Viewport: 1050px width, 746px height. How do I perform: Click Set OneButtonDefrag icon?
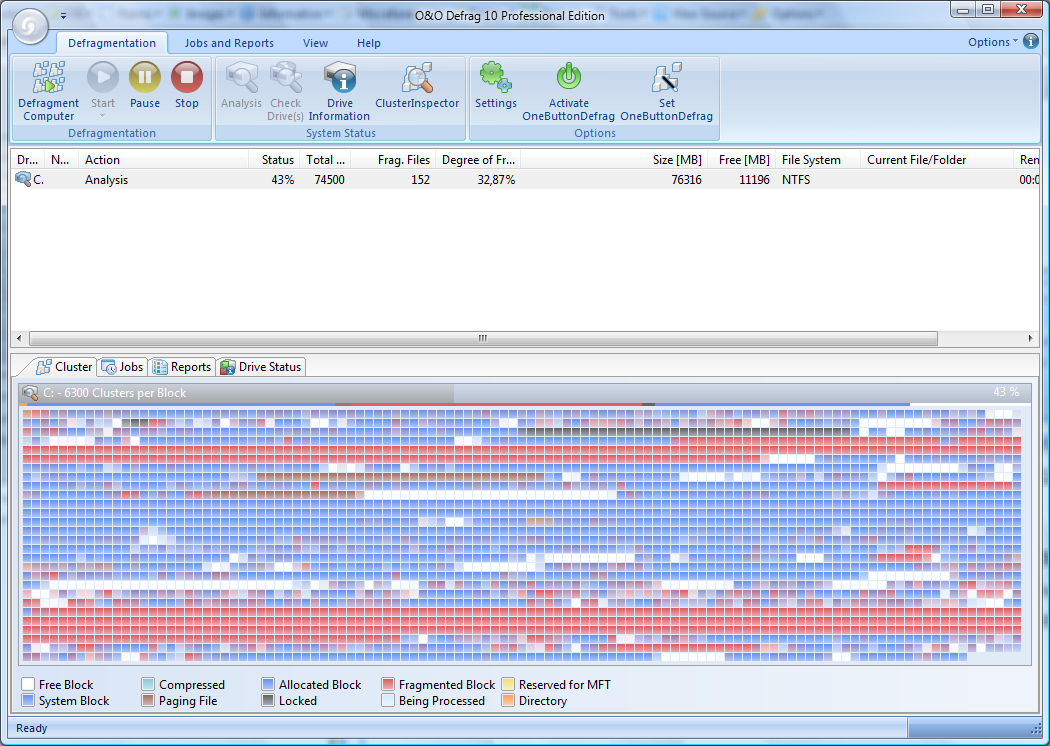[666, 77]
